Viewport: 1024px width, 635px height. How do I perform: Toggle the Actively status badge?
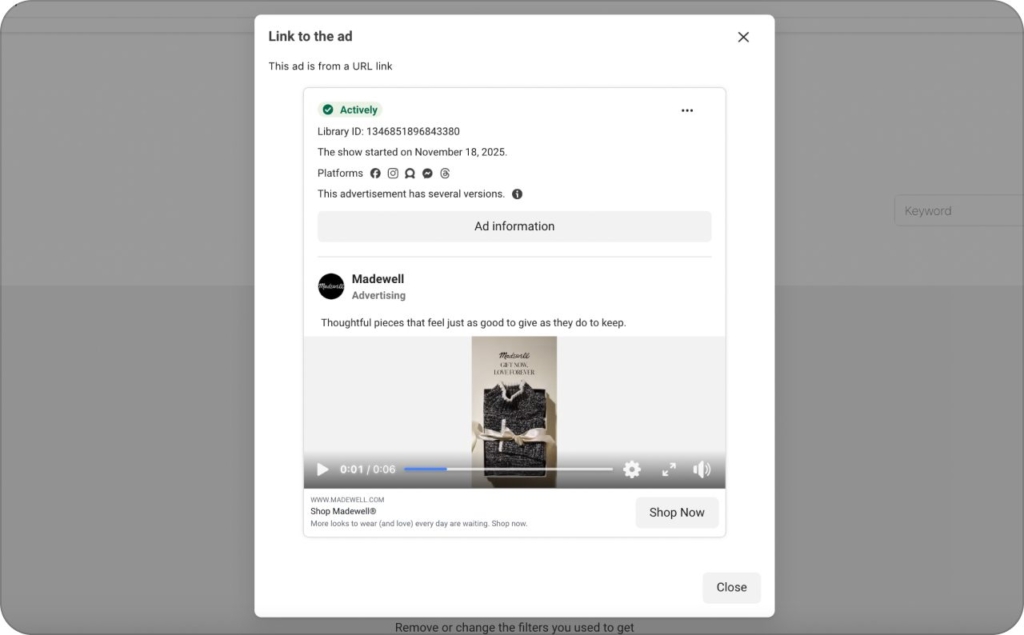pyautogui.click(x=349, y=109)
